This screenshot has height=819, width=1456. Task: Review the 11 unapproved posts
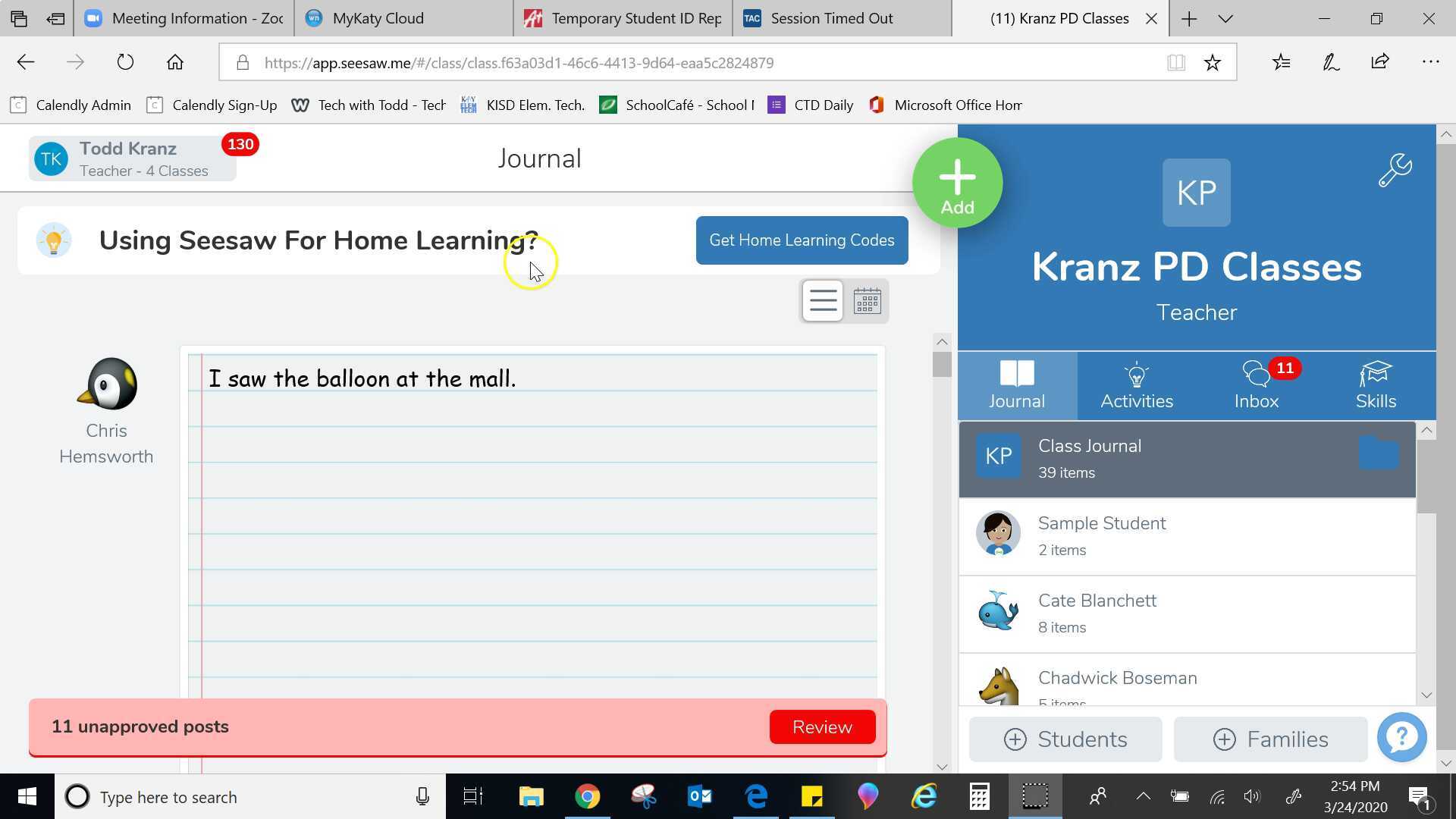click(x=822, y=726)
